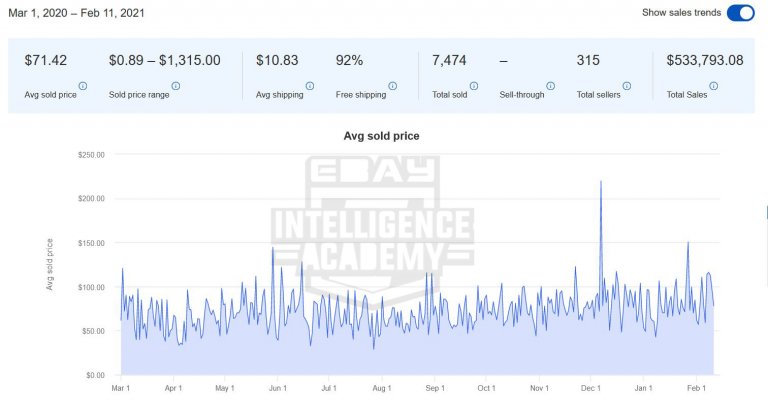Click the 7,474 total sold value

(444, 61)
